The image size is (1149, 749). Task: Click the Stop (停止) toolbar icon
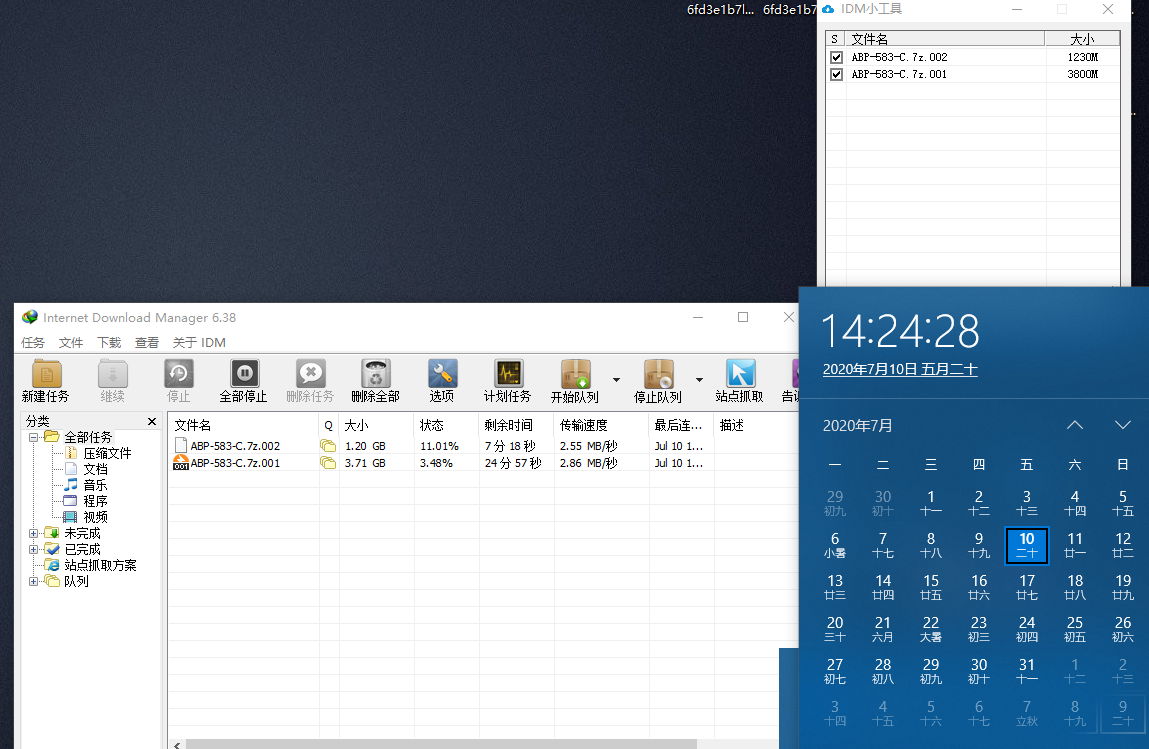[179, 373]
